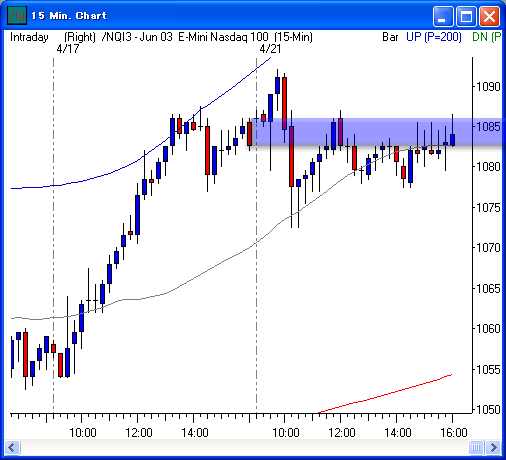Click the first 12:00 time axis label

tap(139, 433)
